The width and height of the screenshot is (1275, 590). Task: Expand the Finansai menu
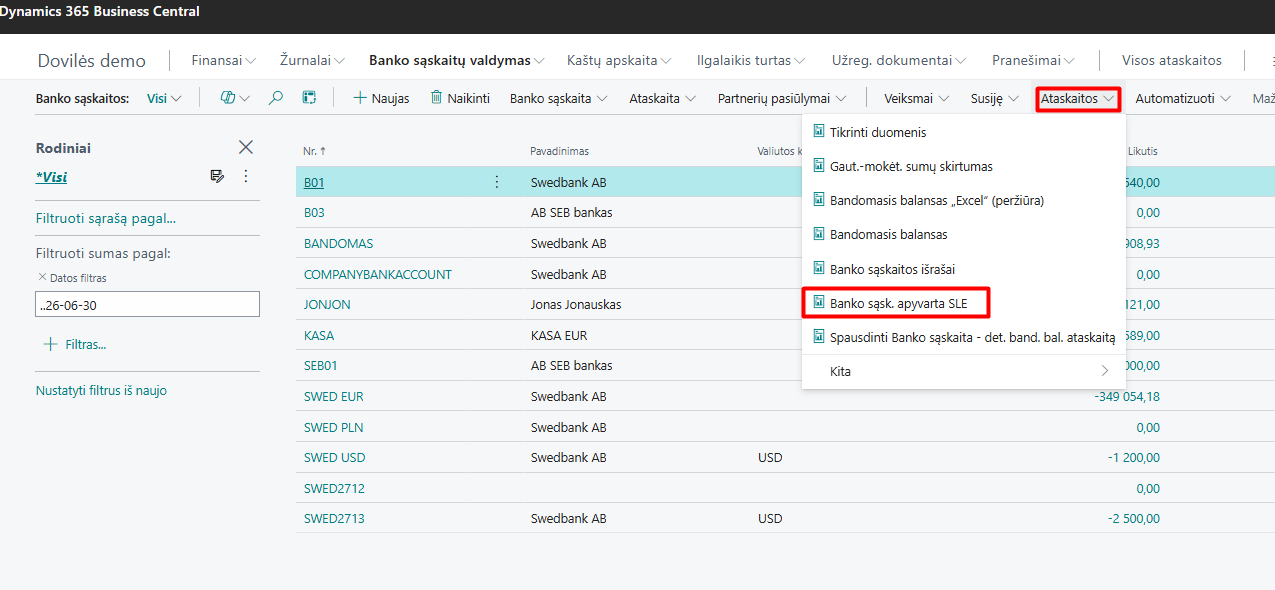click(x=223, y=60)
